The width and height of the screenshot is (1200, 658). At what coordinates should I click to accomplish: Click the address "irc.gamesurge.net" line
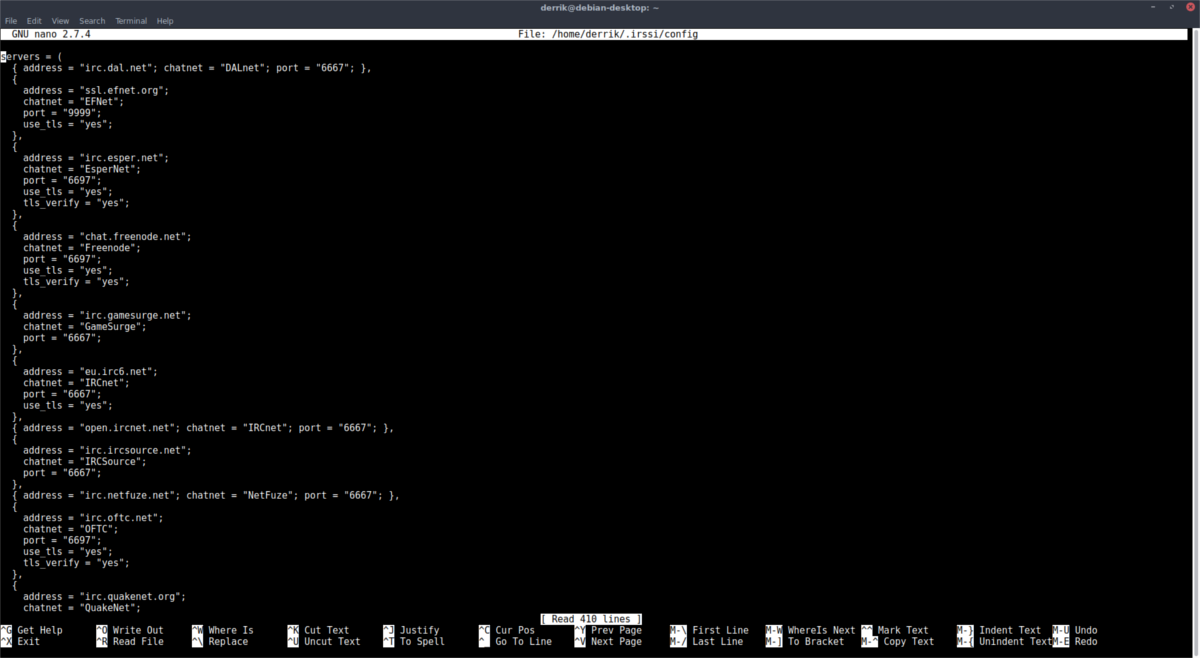[107, 315]
